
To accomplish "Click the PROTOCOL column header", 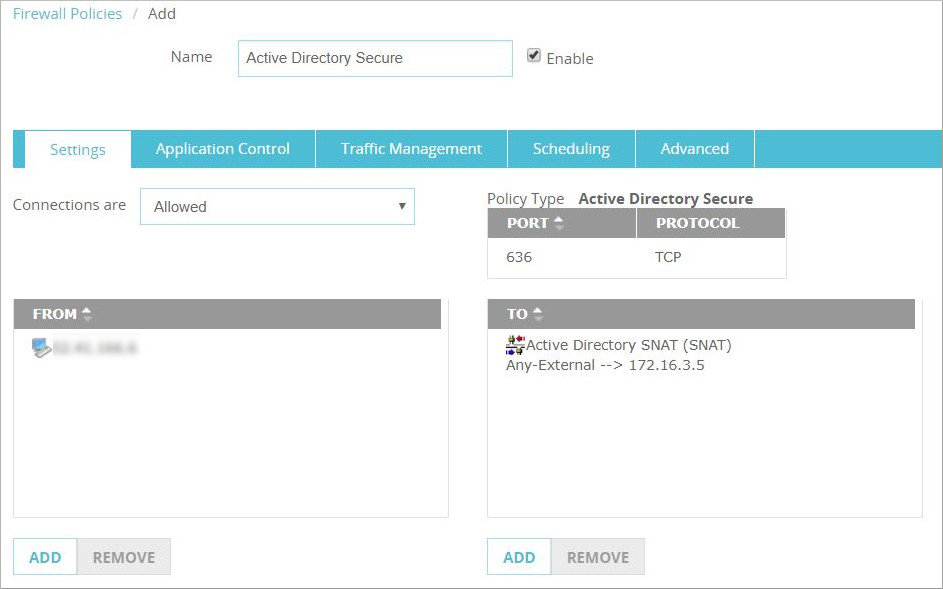I will (x=697, y=223).
